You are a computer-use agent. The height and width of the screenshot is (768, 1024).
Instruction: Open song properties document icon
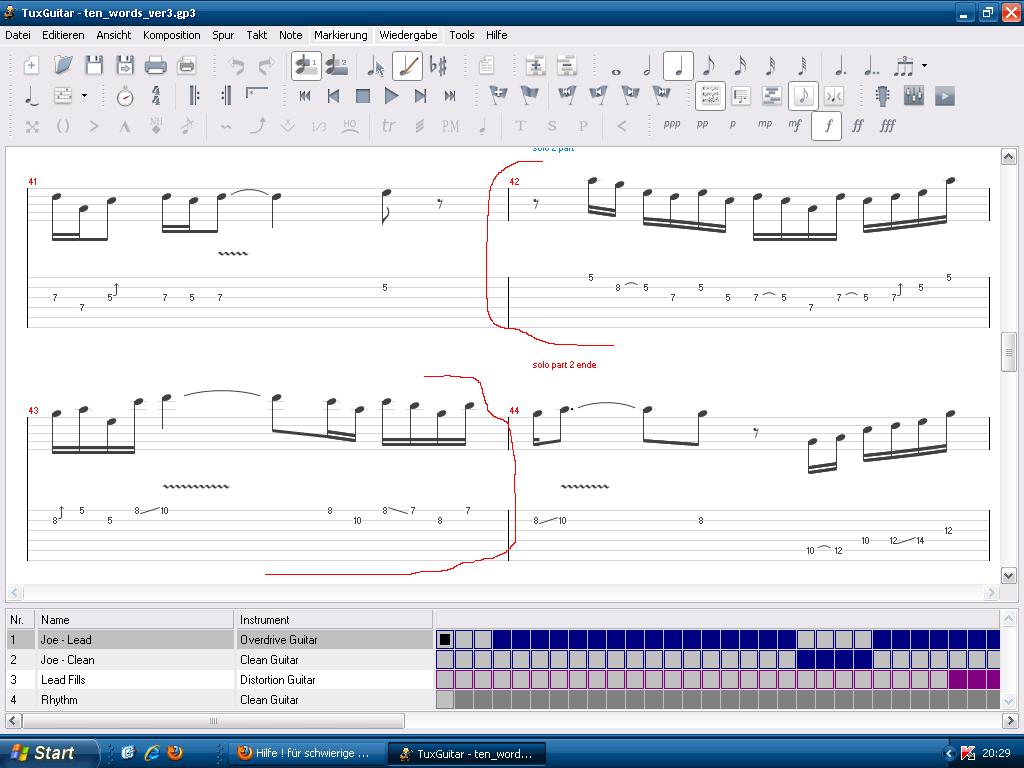[486, 65]
